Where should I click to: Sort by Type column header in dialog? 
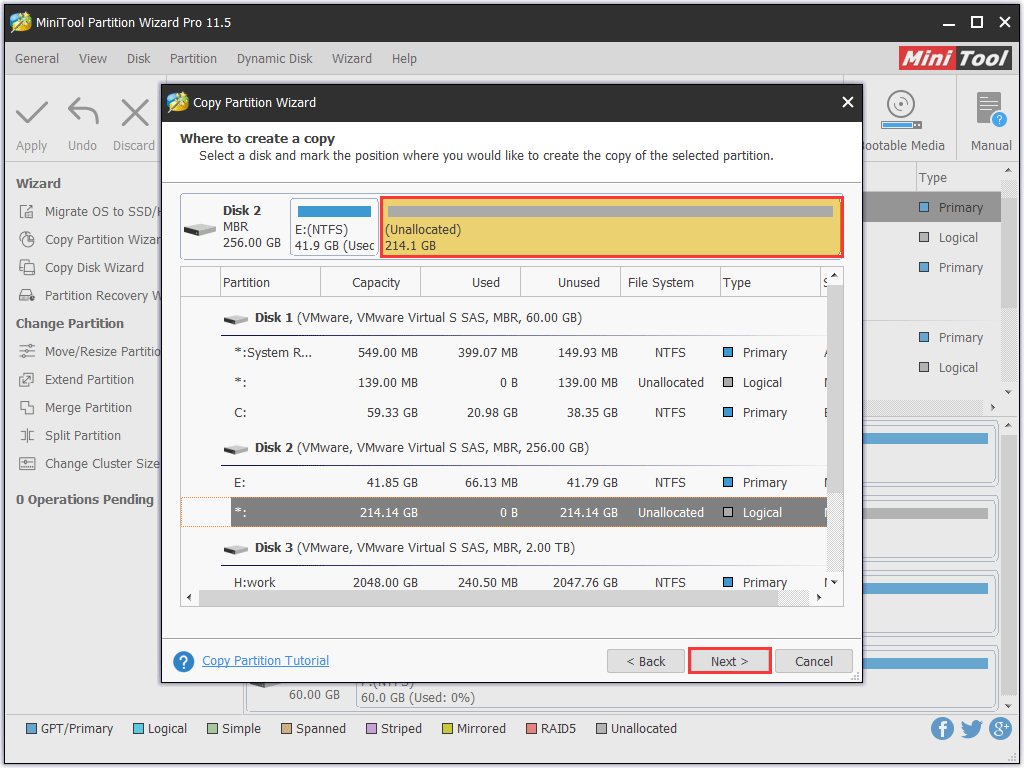(x=770, y=282)
